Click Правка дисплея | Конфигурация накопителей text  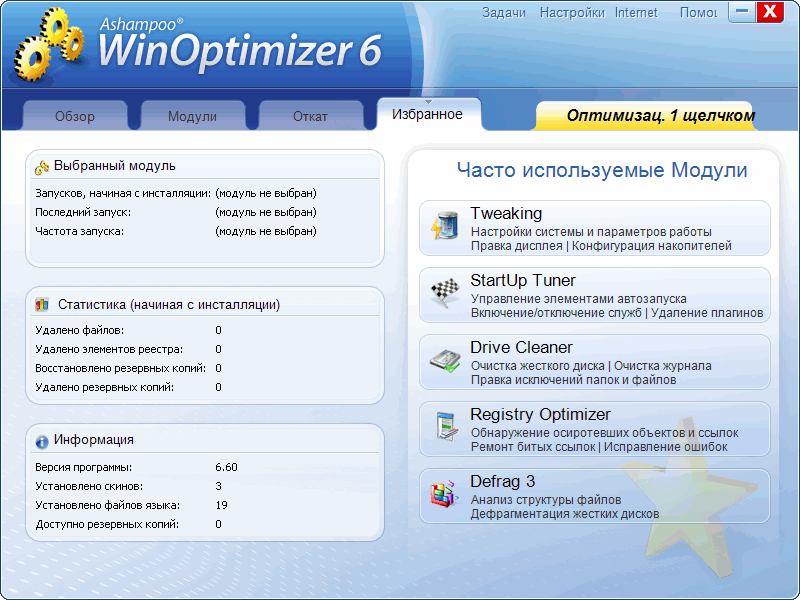601,246
